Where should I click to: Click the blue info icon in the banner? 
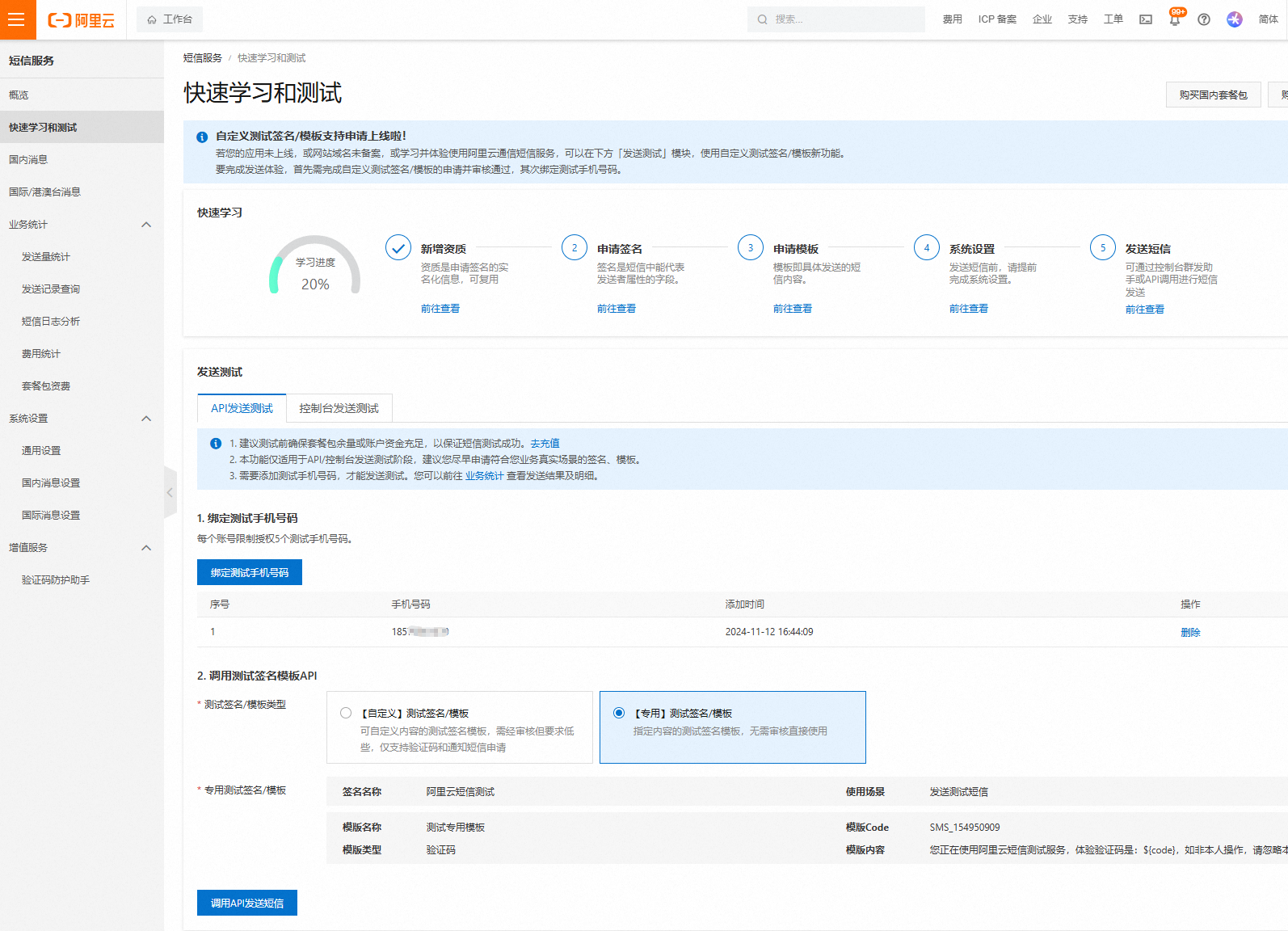tap(202, 137)
